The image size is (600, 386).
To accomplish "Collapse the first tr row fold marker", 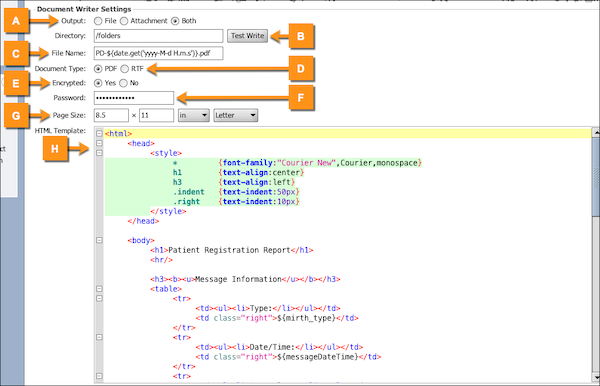I will (x=99, y=298).
